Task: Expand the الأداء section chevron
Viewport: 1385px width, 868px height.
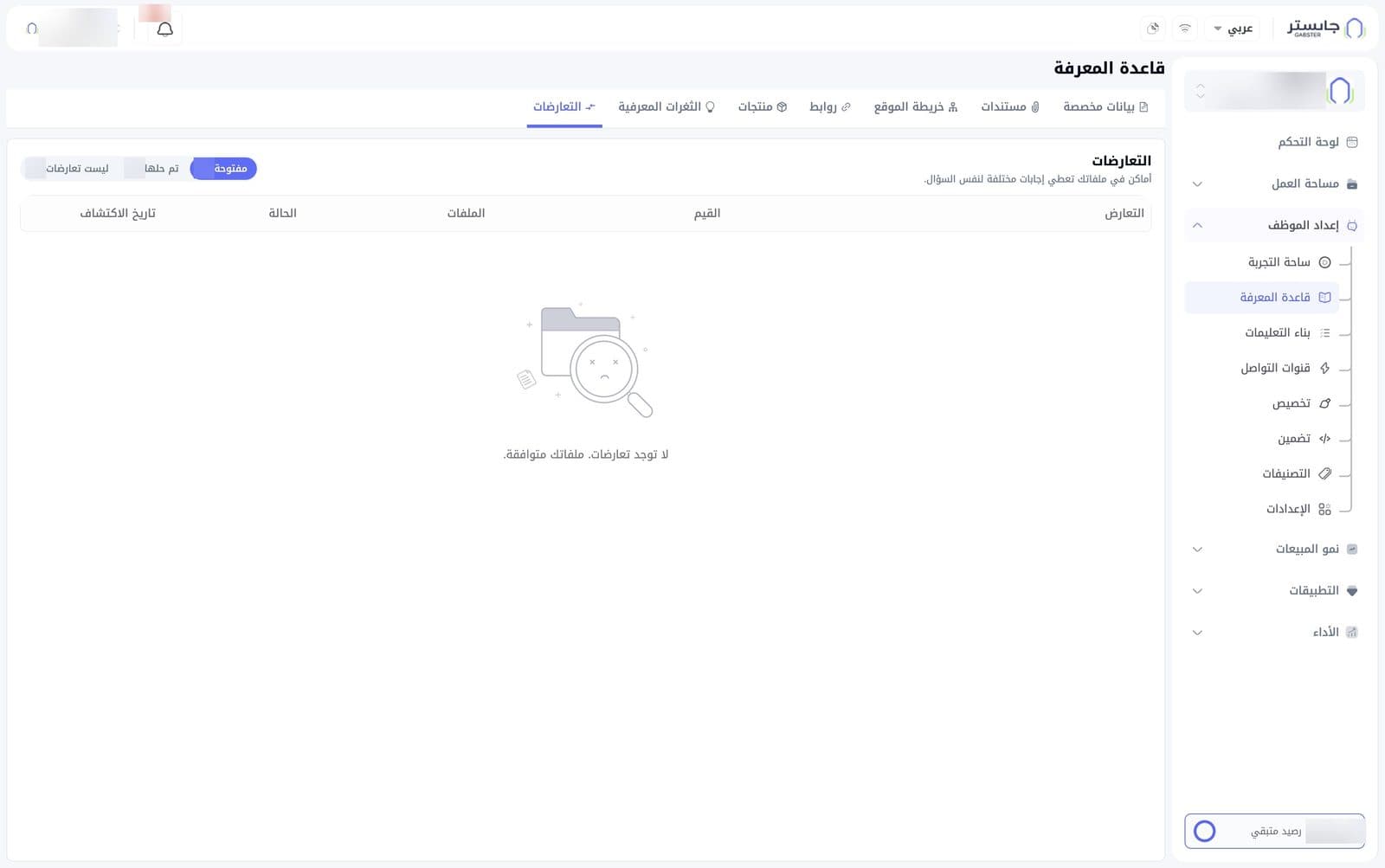Action: (x=1198, y=633)
